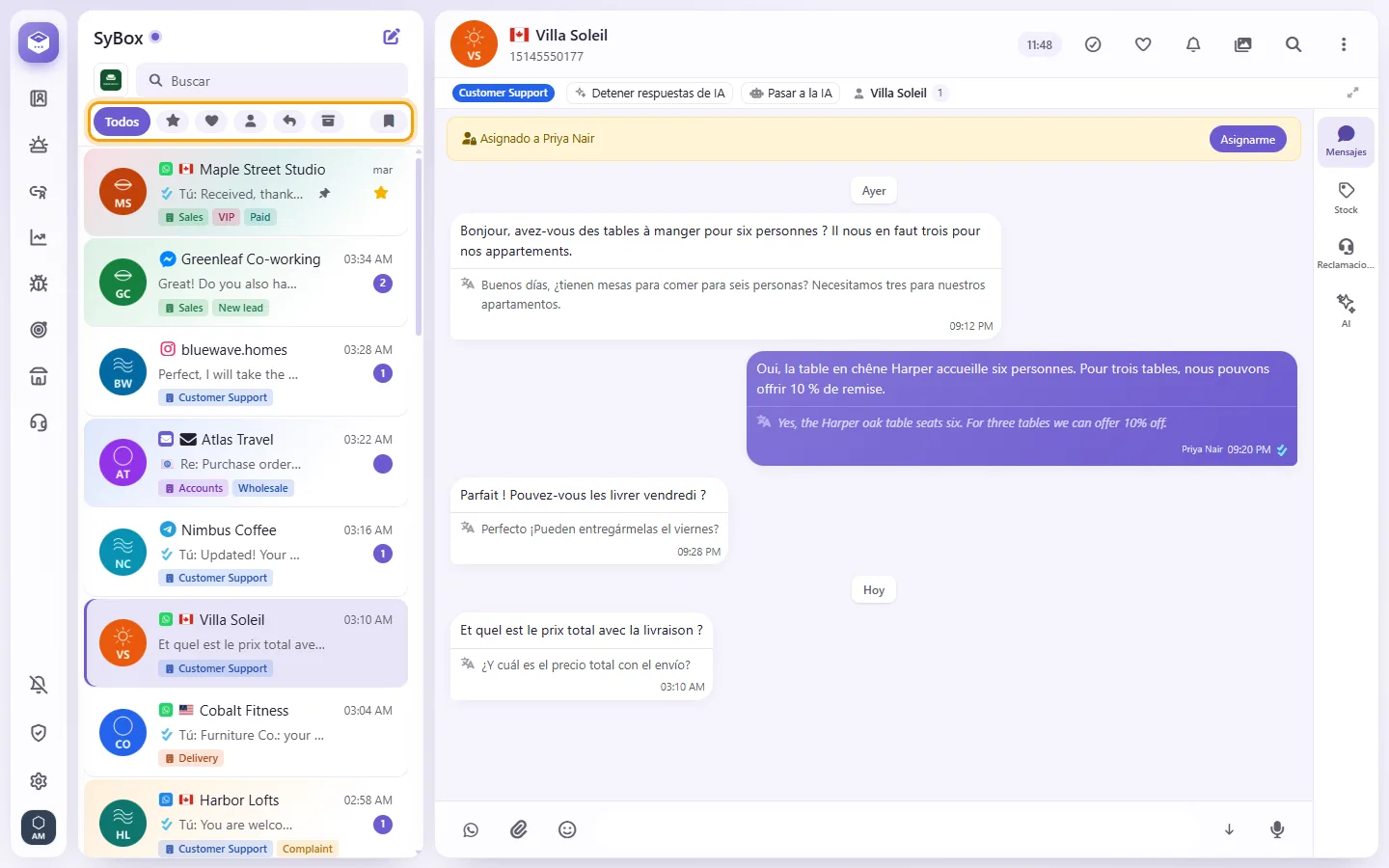Open the Greenleaf Co-working chat
Image resolution: width=1389 pixels, height=868 pixels.
246,283
